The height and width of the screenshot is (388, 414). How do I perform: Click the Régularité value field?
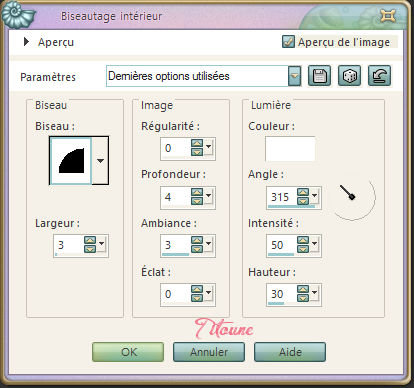[x=176, y=148]
